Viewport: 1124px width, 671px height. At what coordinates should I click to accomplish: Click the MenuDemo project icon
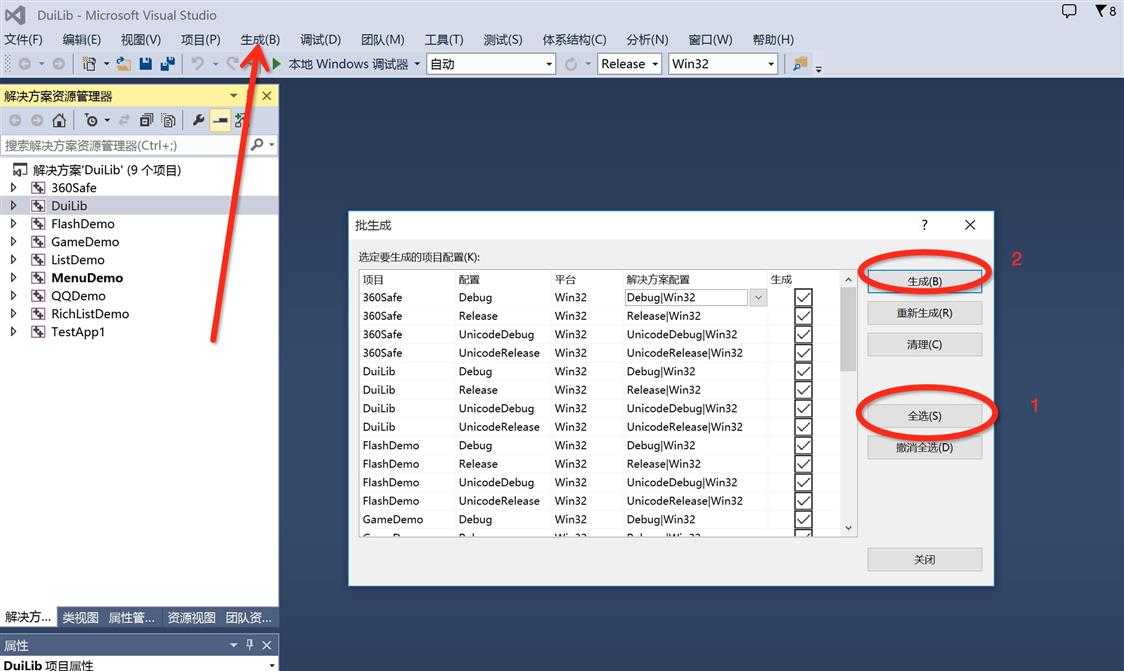[x=39, y=277]
